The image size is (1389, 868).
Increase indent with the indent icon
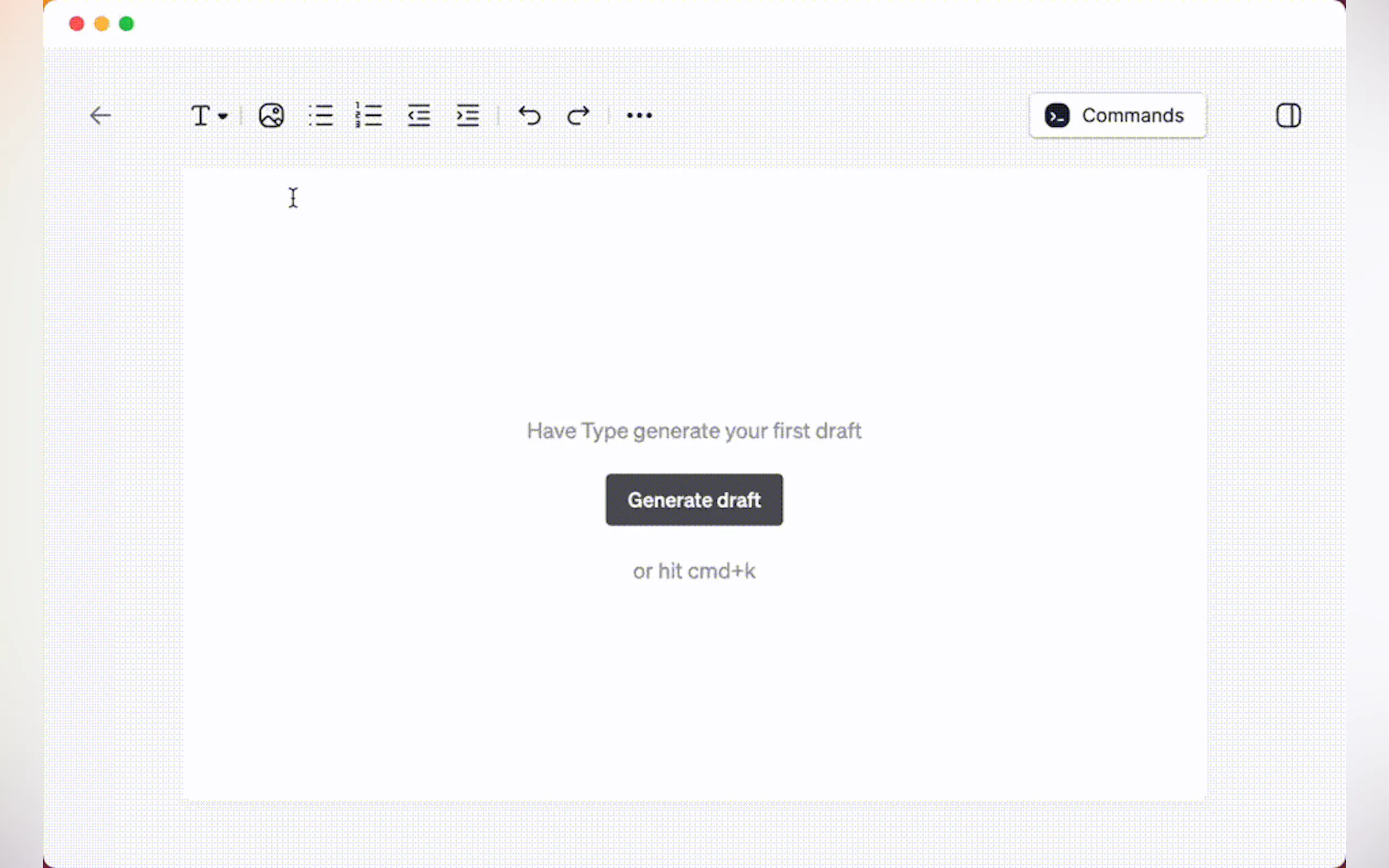[x=468, y=115]
